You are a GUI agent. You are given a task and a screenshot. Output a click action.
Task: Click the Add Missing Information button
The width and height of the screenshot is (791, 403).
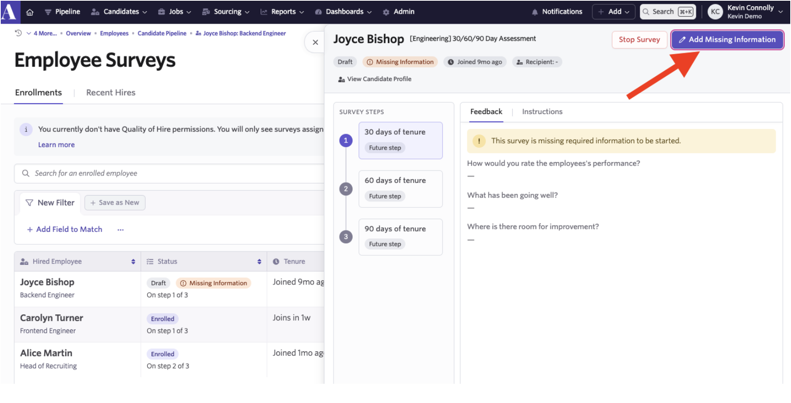click(727, 40)
